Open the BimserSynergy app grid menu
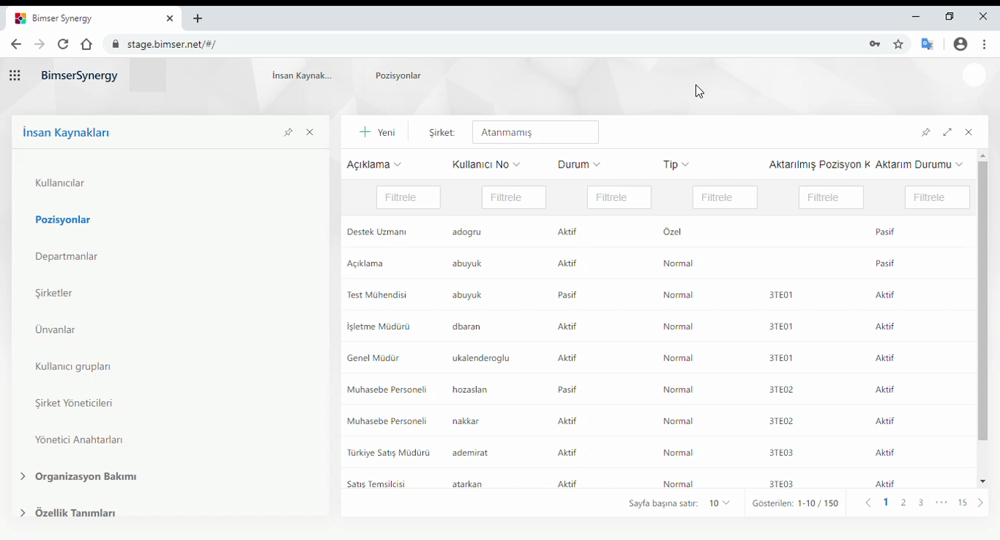The height and width of the screenshot is (540, 1000). tap(15, 76)
